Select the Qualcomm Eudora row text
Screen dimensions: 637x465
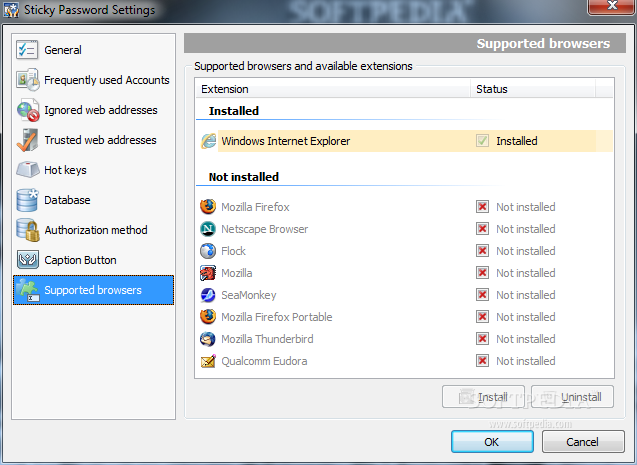(x=264, y=361)
